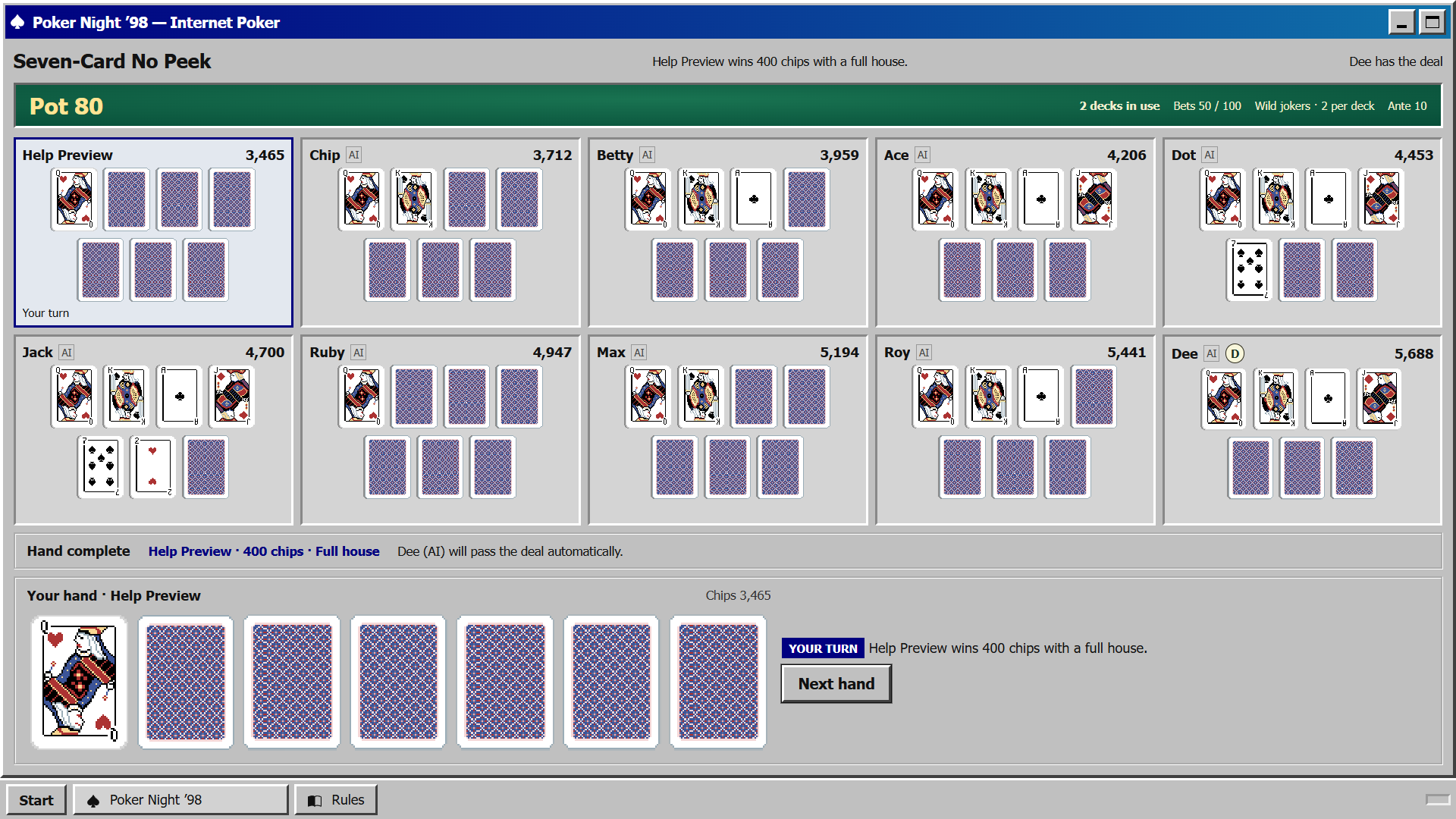This screenshot has width=1456, height=819.
Task: Click the AI badge next to Chip
Action: click(x=353, y=155)
